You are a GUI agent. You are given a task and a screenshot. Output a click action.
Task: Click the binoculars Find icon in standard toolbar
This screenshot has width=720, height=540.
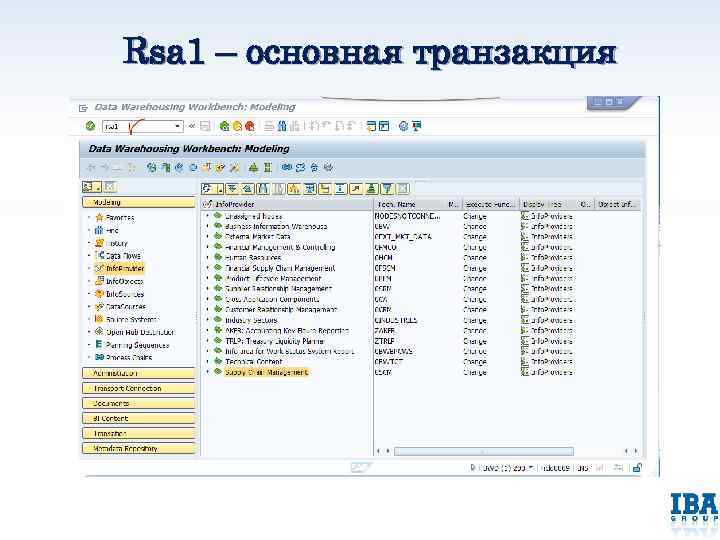pos(282,126)
